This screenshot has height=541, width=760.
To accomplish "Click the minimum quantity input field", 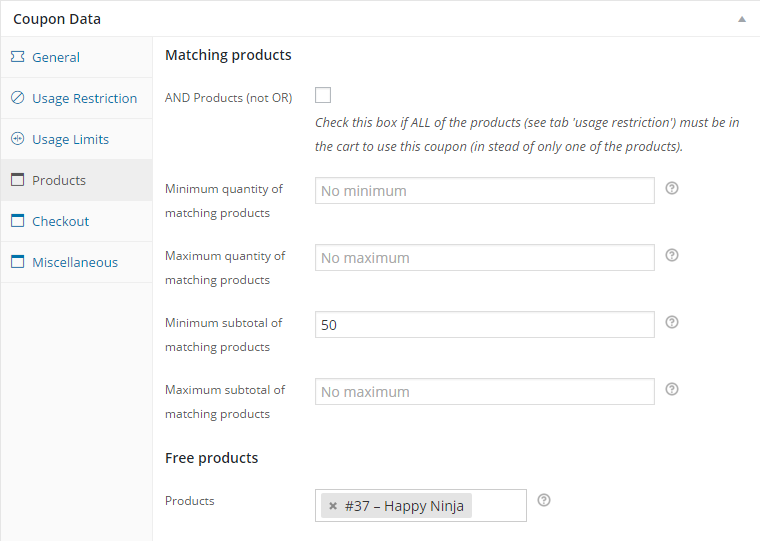I will click(x=484, y=191).
